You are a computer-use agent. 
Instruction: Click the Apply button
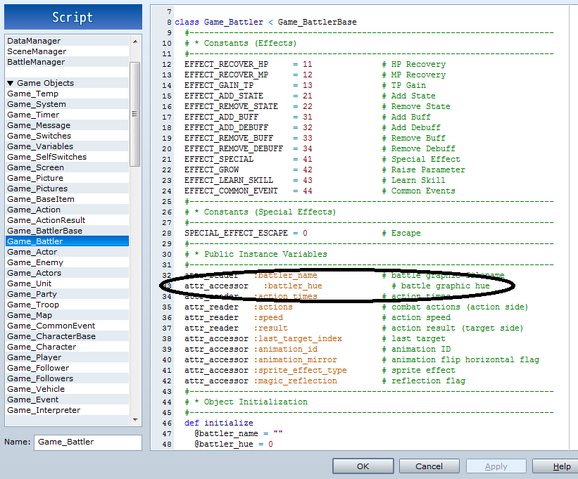point(496,466)
